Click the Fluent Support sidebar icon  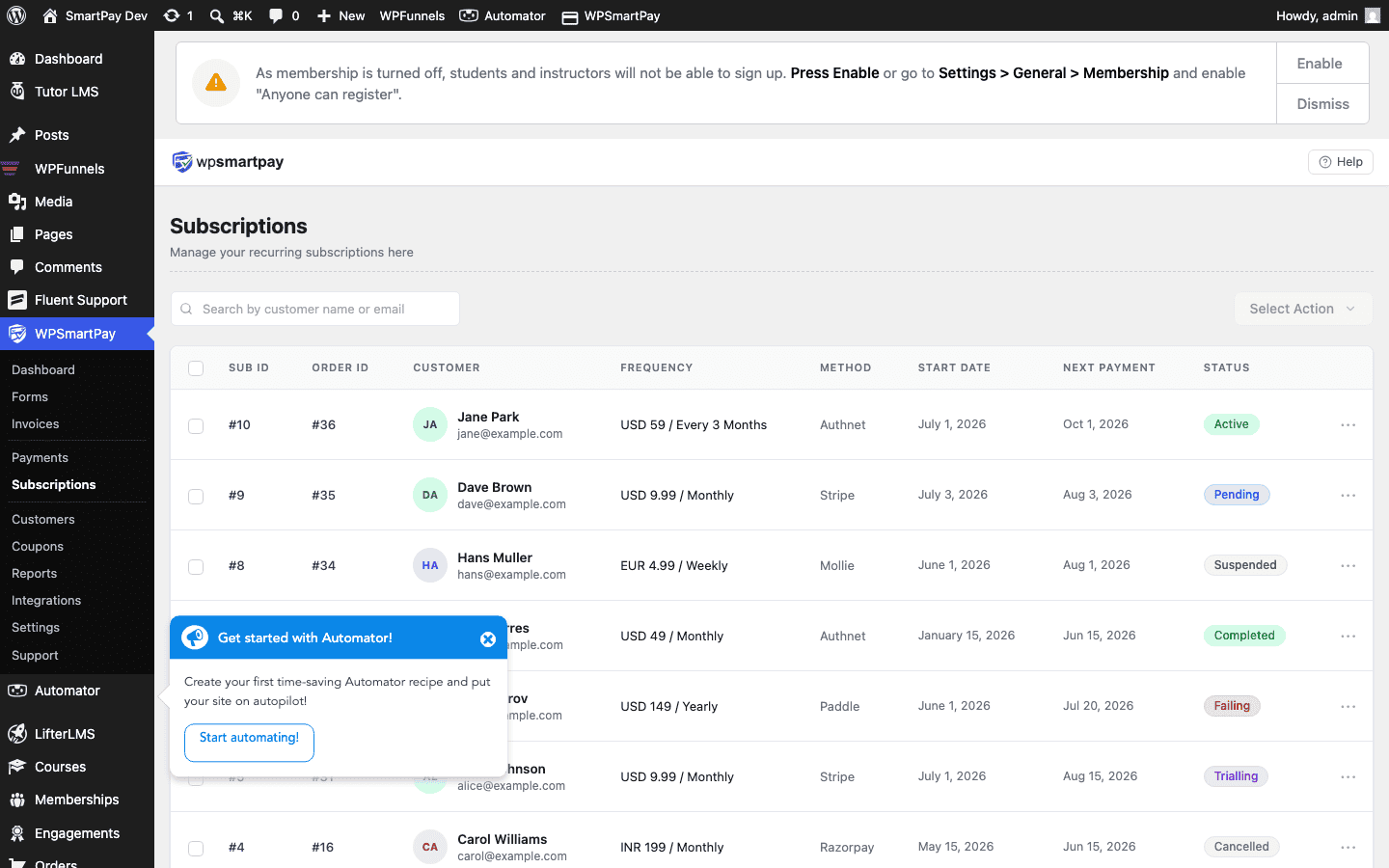pos(17,300)
